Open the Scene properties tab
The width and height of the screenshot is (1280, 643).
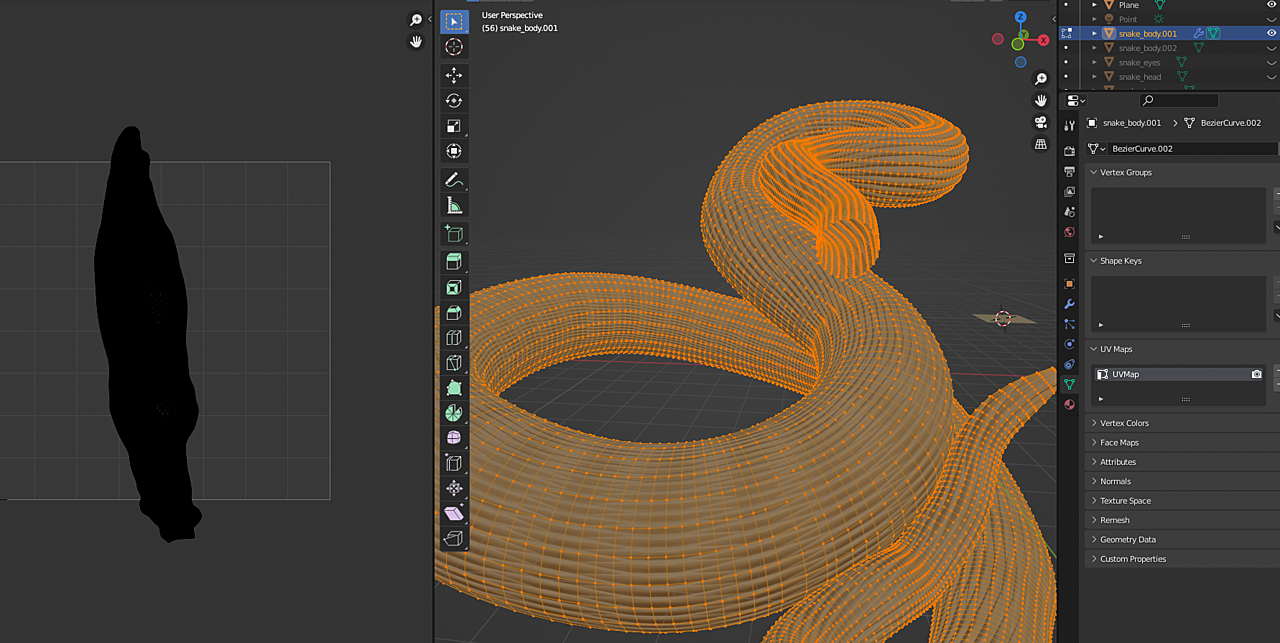1069,212
